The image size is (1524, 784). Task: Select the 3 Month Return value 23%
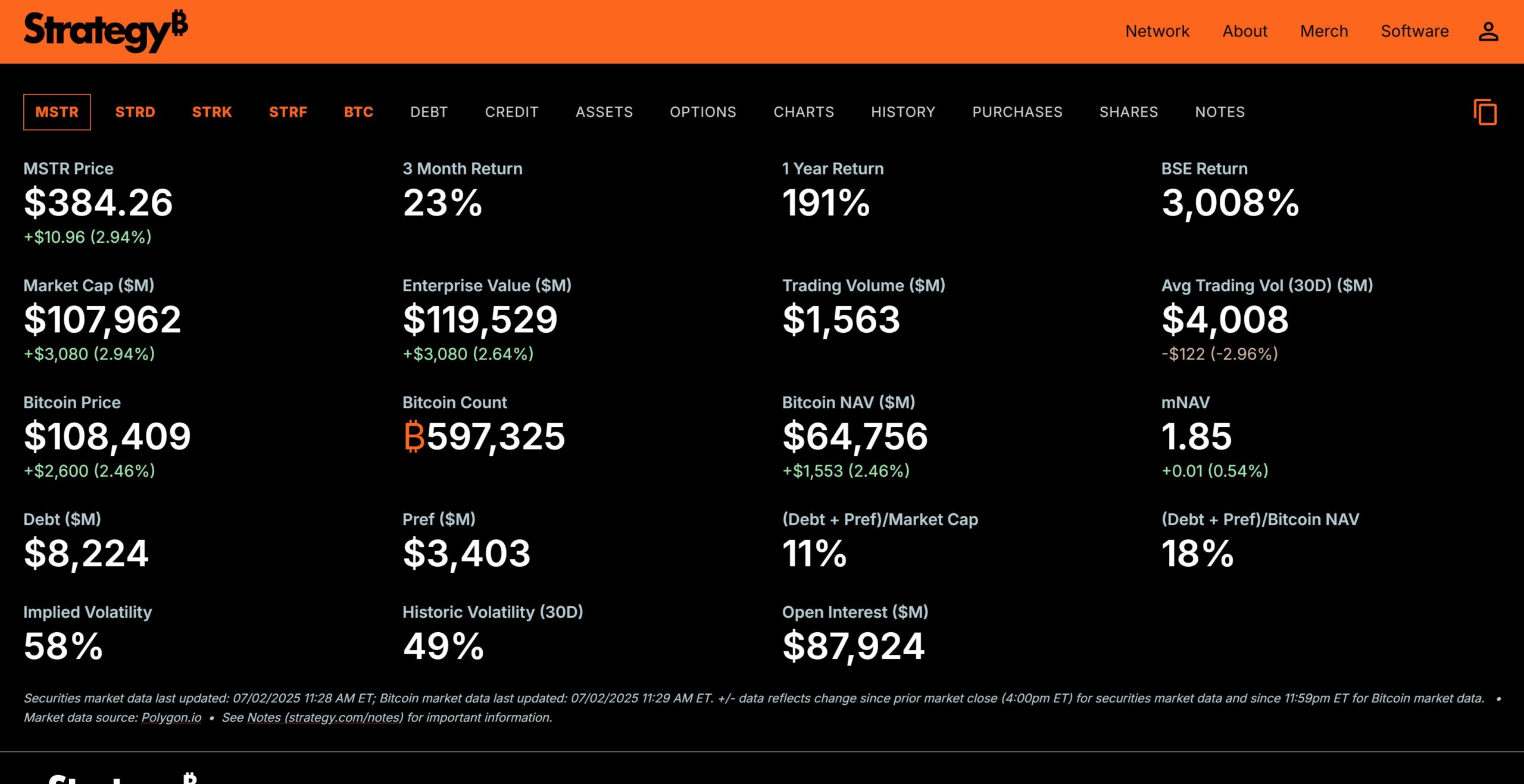tap(442, 202)
